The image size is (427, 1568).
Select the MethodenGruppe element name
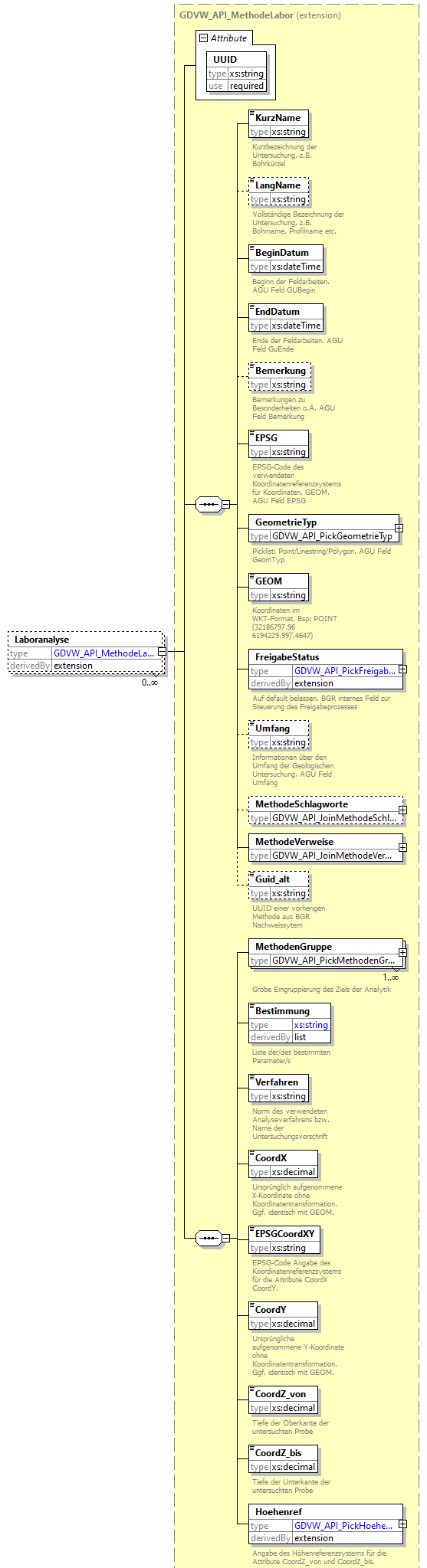294,946
